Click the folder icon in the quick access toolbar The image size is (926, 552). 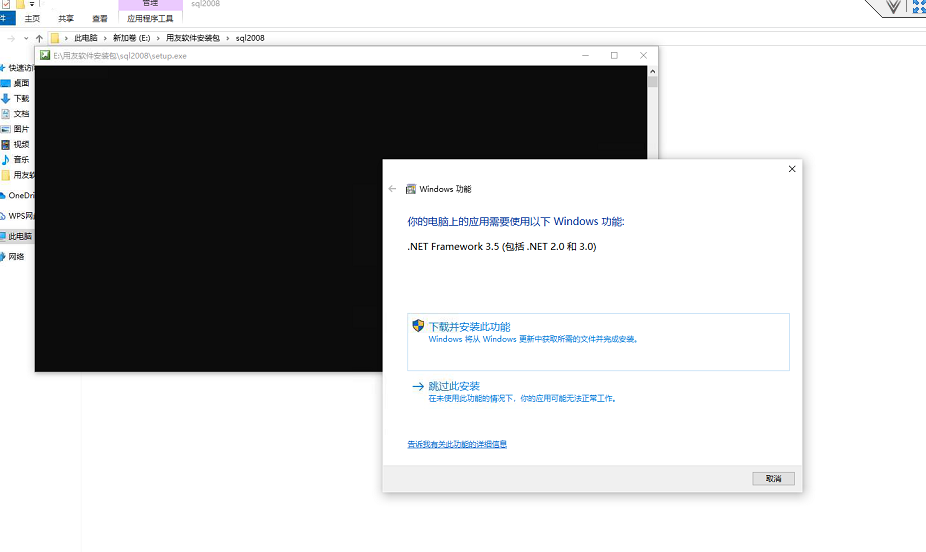(19, 4)
